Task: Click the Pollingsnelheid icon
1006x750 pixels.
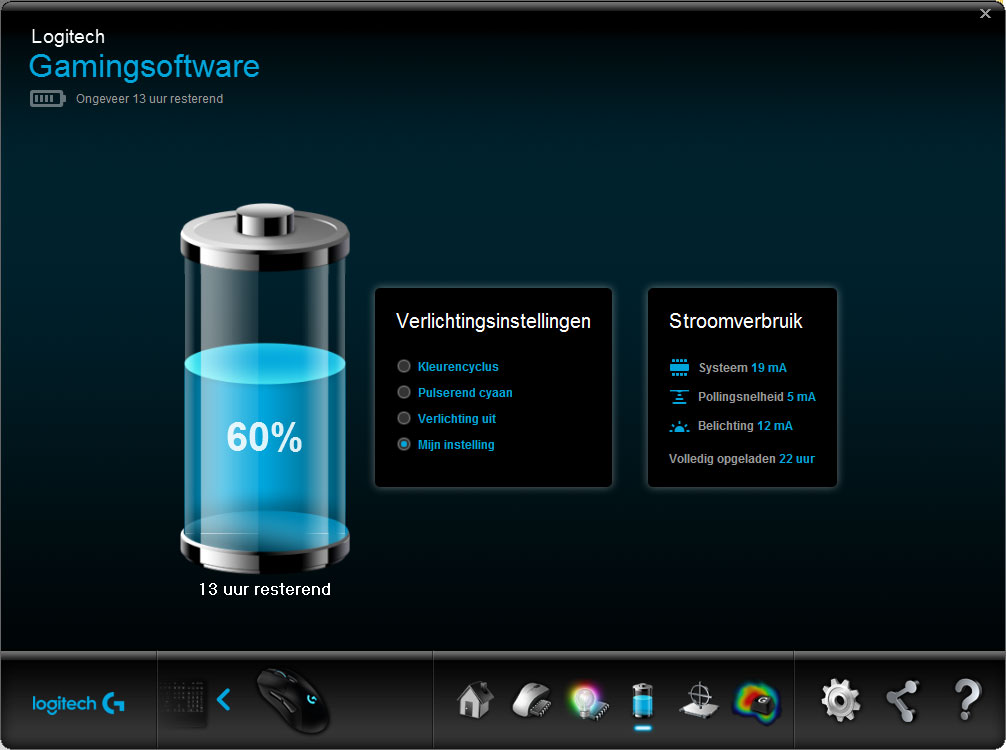Action: click(x=679, y=396)
